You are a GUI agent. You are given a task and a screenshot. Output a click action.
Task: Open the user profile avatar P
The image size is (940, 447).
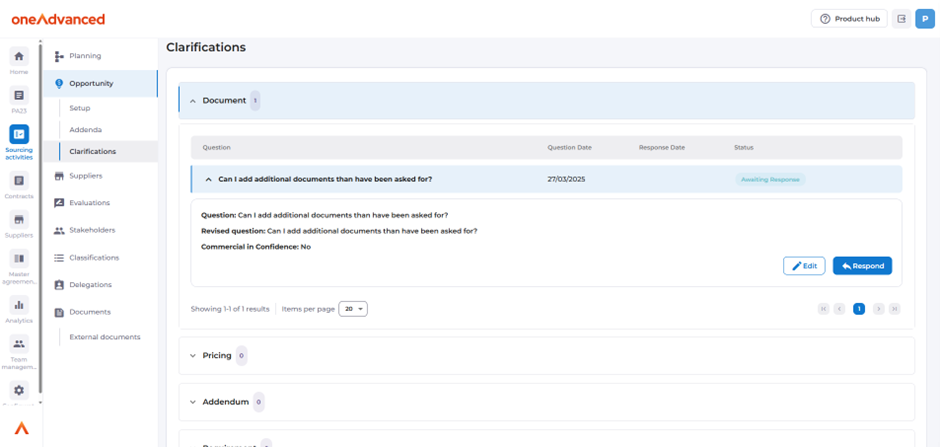pyautogui.click(x=925, y=19)
